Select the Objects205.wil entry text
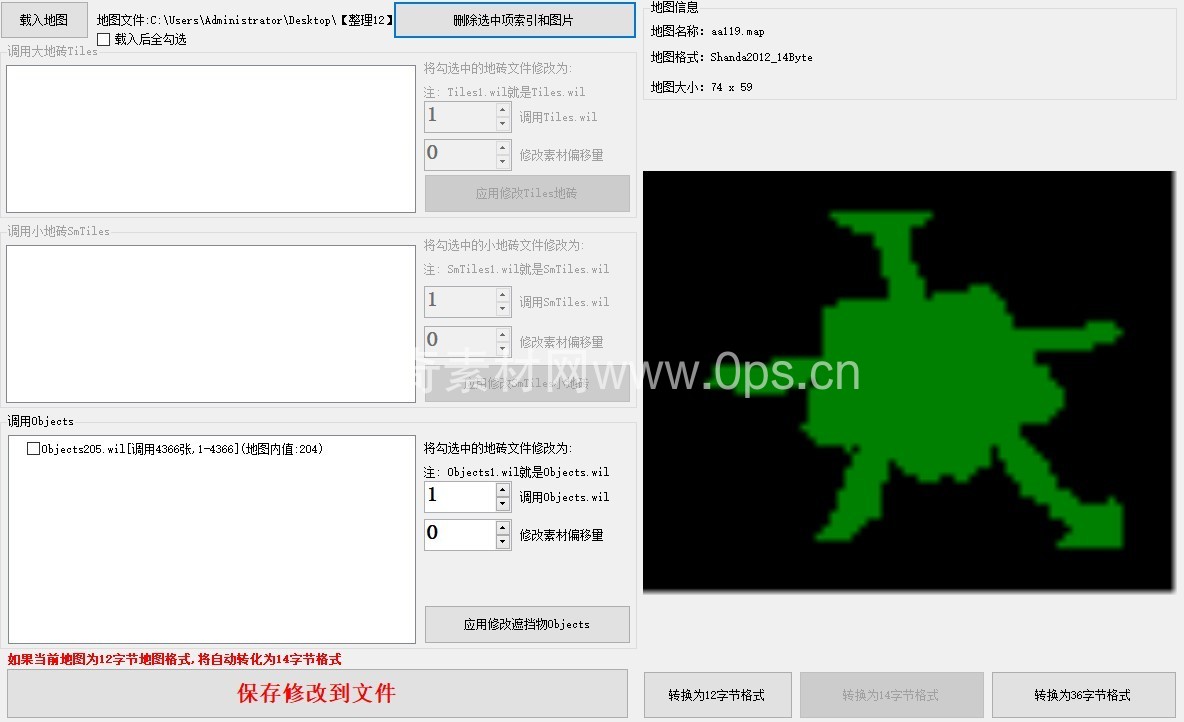This screenshot has height=722, width=1184. pyautogui.click(x=182, y=450)
